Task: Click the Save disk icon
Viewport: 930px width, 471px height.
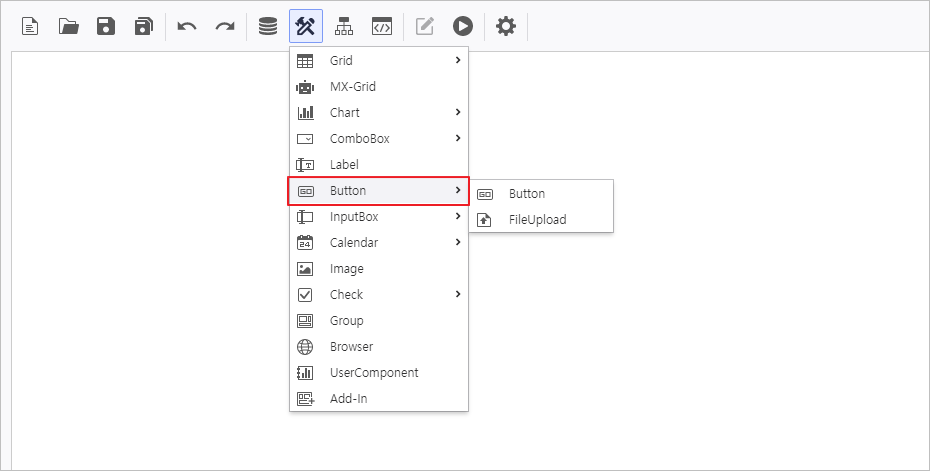Action: pyautogui.click(x=106, y=26)
